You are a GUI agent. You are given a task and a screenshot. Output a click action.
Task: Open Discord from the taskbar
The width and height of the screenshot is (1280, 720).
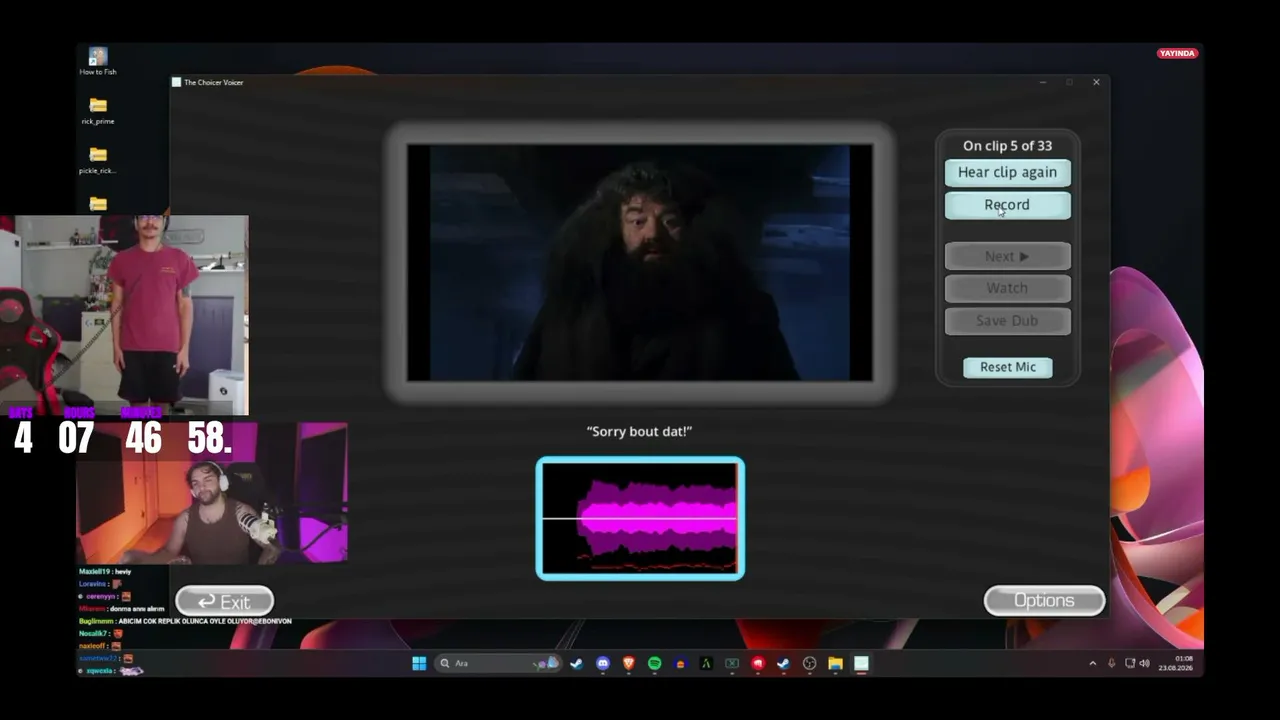point(603,663)
